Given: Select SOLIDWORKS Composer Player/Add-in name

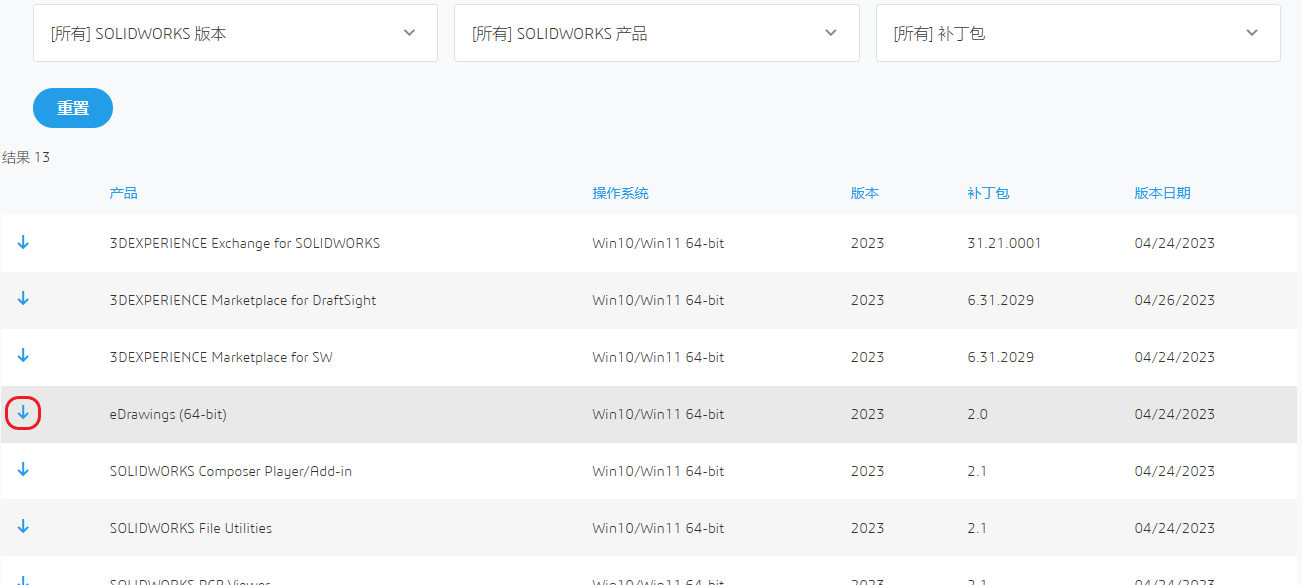Looking at the screenshot, I should point(230,471).
